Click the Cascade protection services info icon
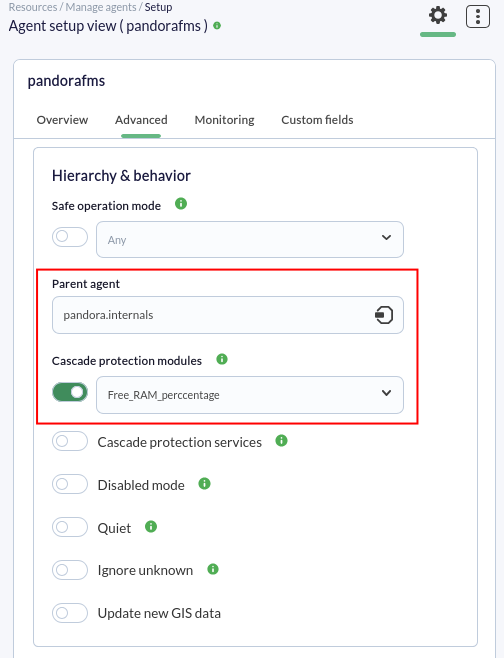The width and height of the screenshot is (504, 658). click(281, 441)
